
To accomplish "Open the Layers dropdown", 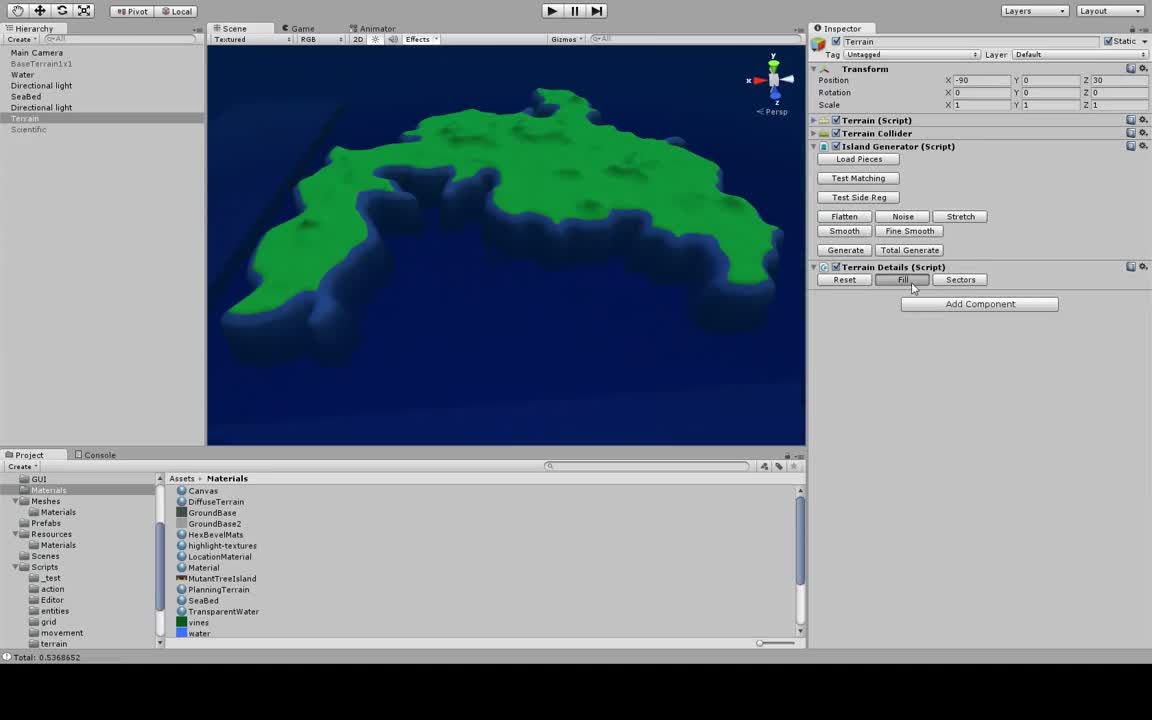I will [1033, 11].
